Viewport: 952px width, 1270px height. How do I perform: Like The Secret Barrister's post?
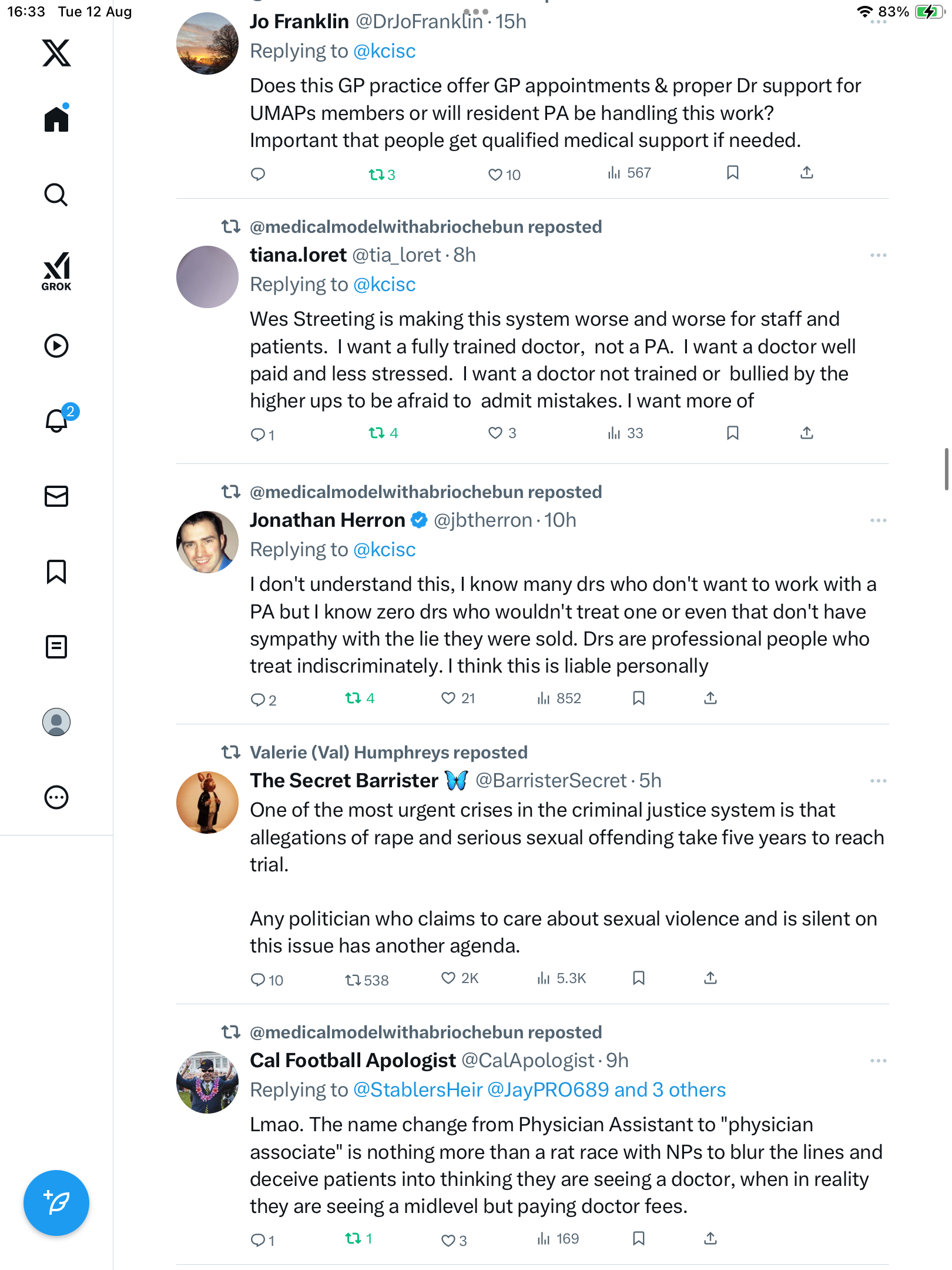[448, 978]
